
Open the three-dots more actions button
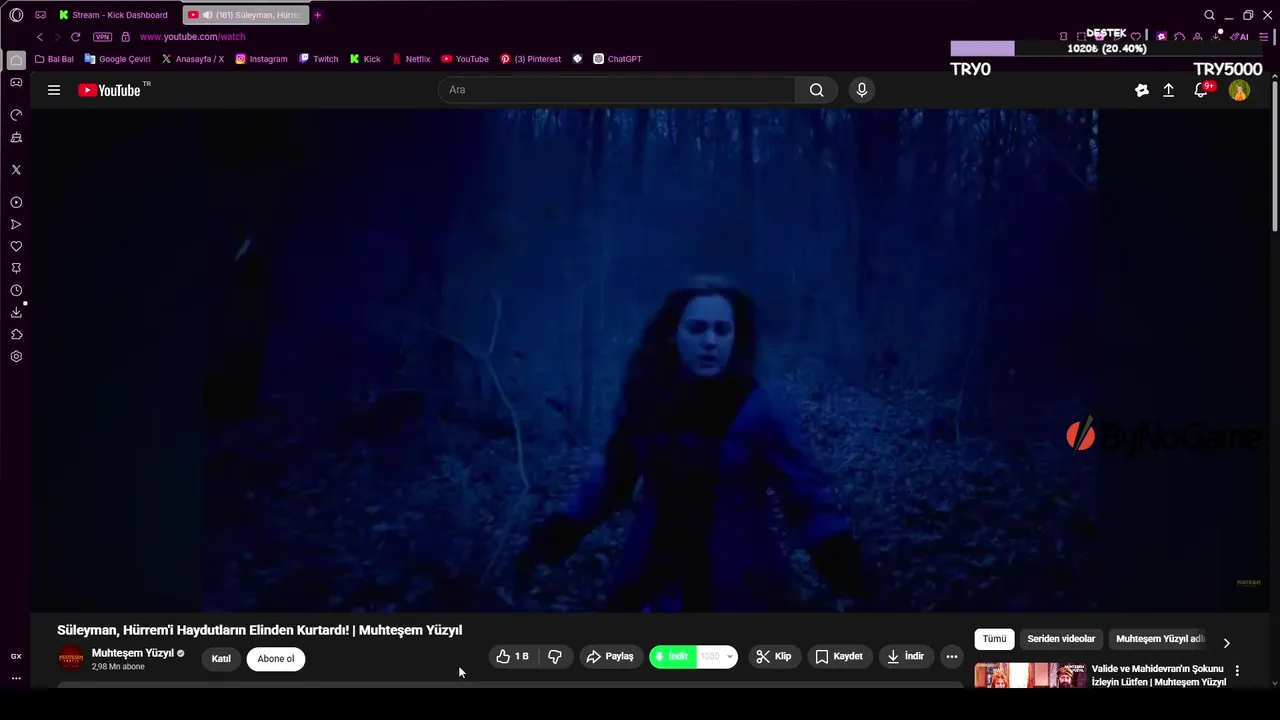(x=952, y=657)
